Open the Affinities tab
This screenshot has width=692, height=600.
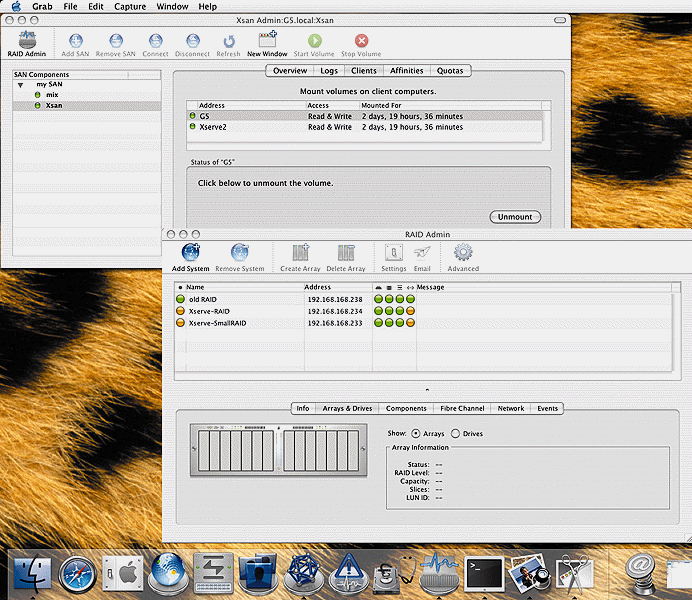point(406,71)
